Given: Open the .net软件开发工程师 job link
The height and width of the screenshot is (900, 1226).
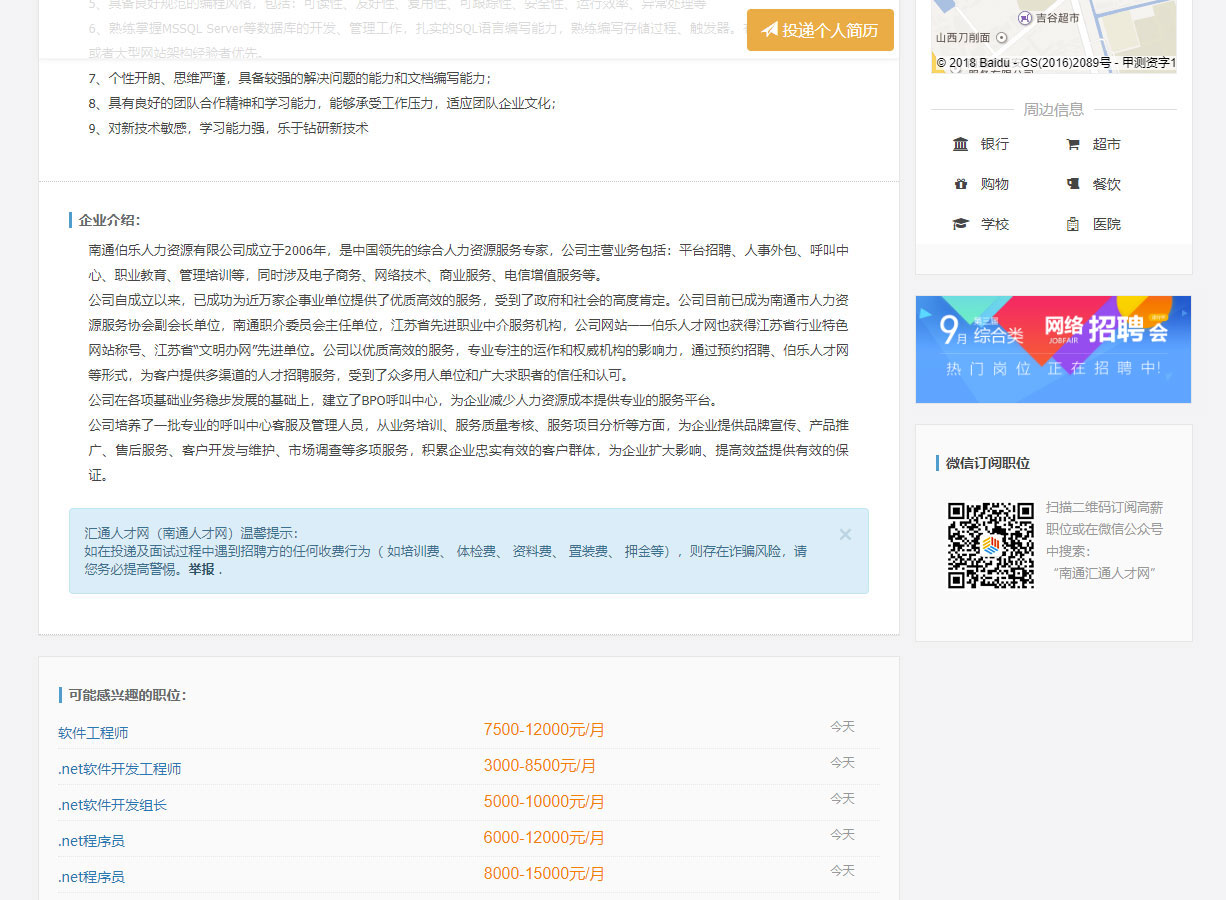Looking at the screenshot, I should (120, 769).
